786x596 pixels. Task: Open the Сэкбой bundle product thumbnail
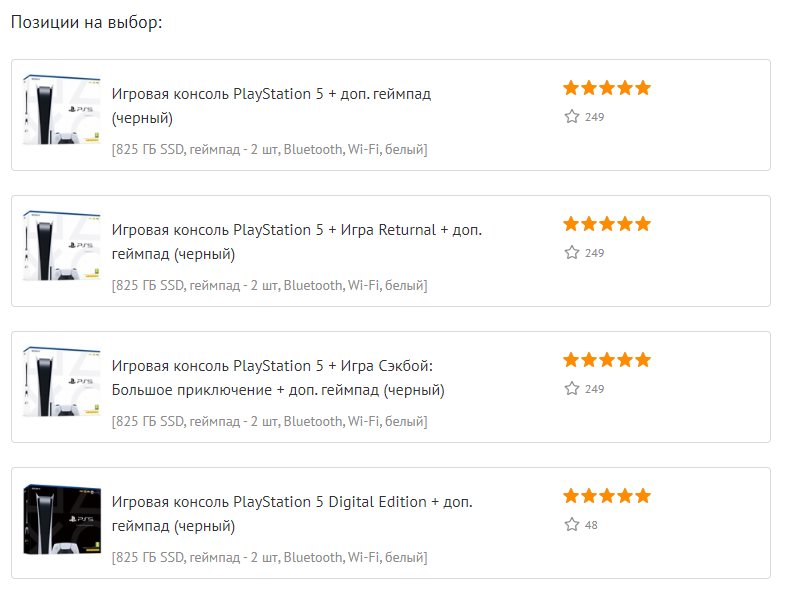(61, 383)
